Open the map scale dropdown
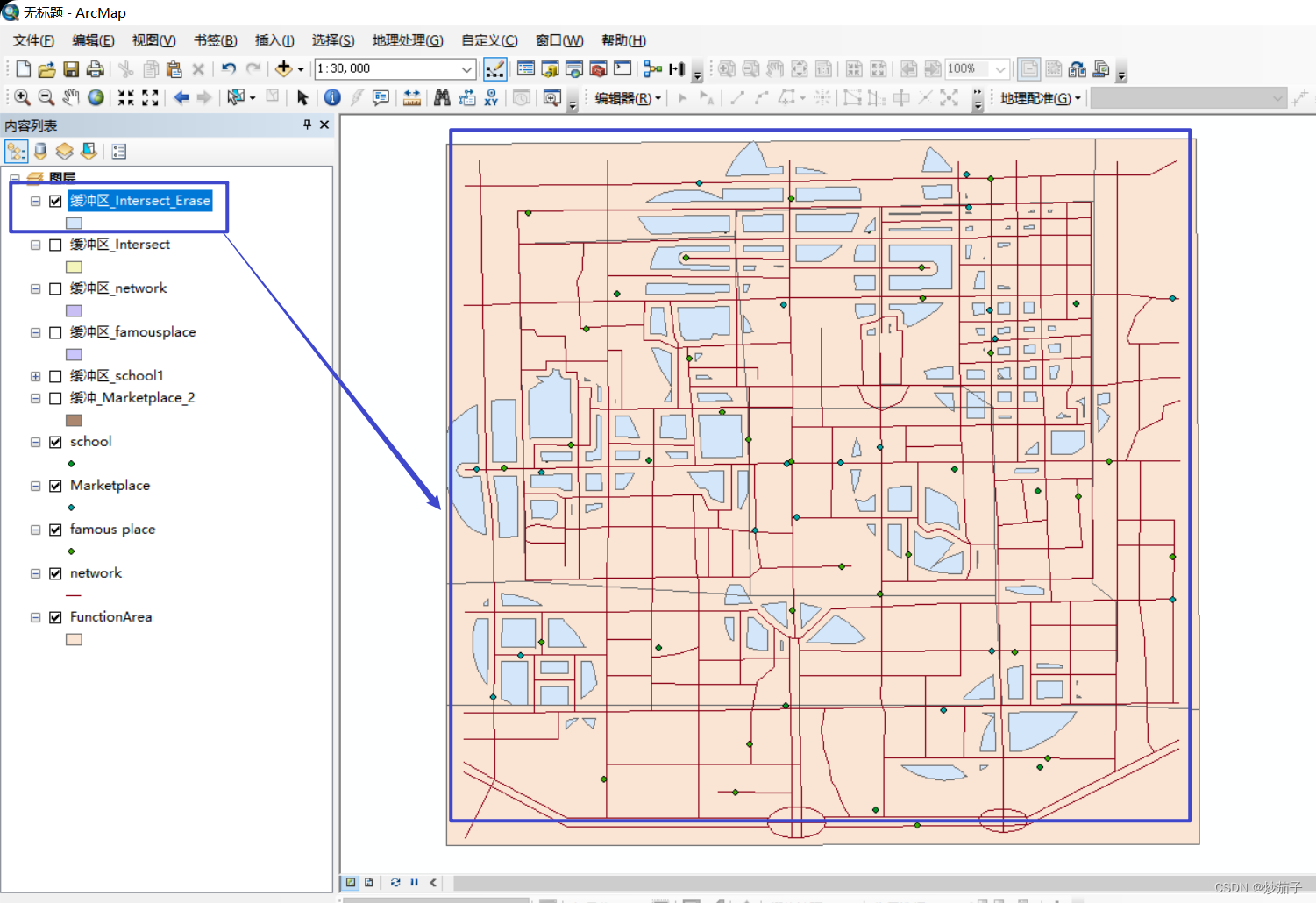Screen dimensions: 1316x903 tap(466, 69)
